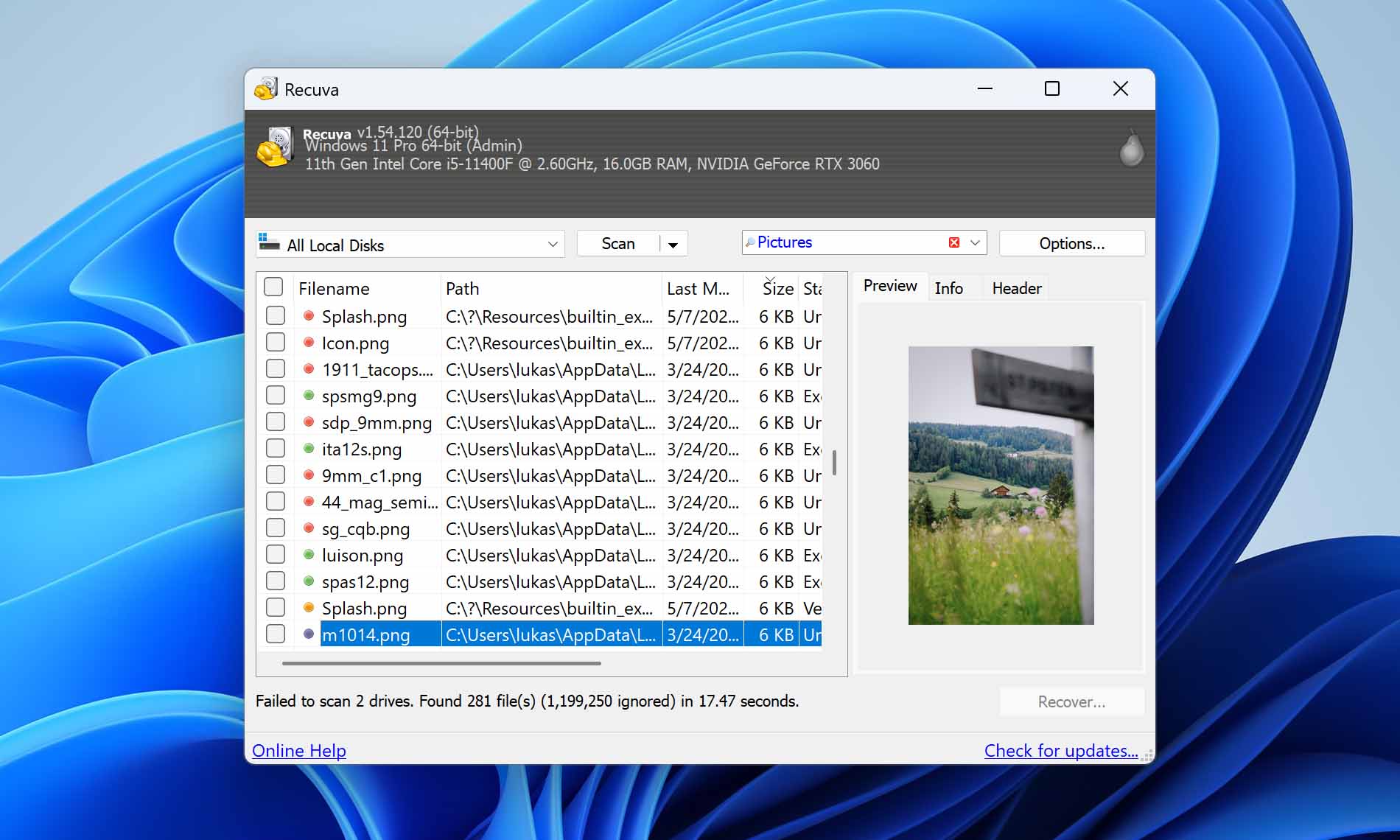This screenshot has height=840, width=1400.
Task: Click green status dot for spsmg9.png
Action: coord(309,396)
